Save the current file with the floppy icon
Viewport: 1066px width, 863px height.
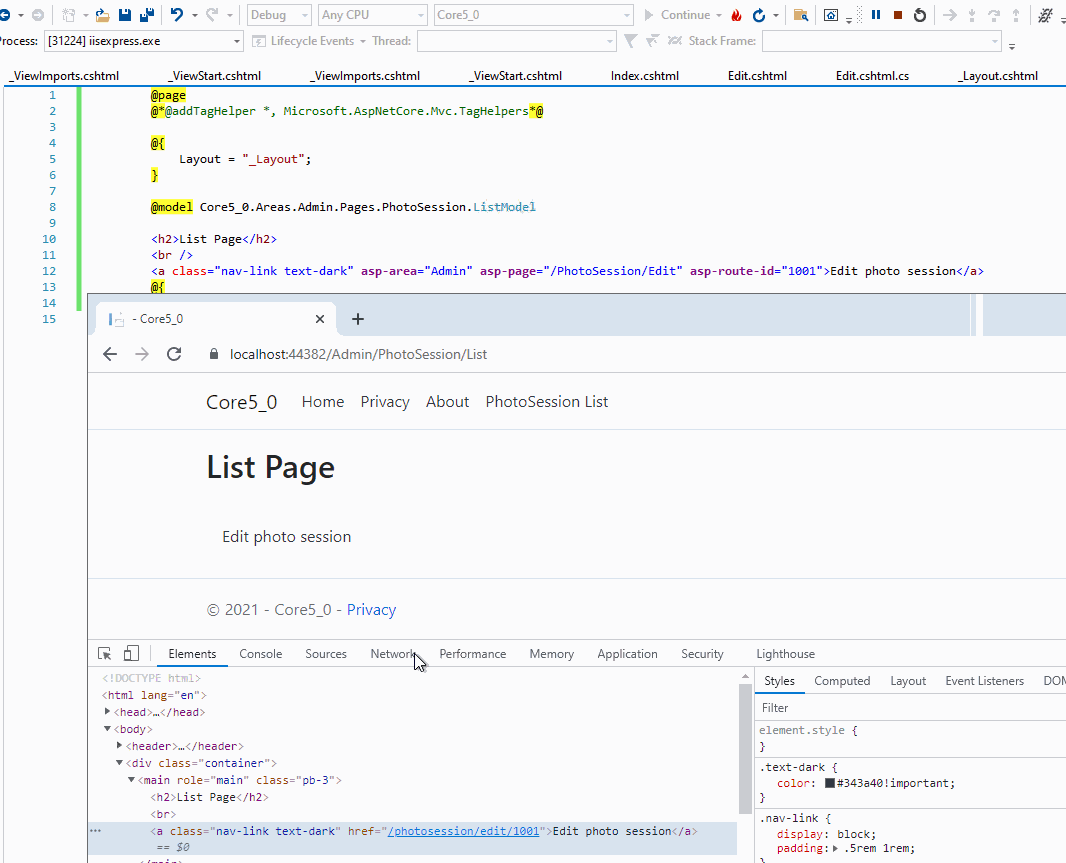coord(124,15)
